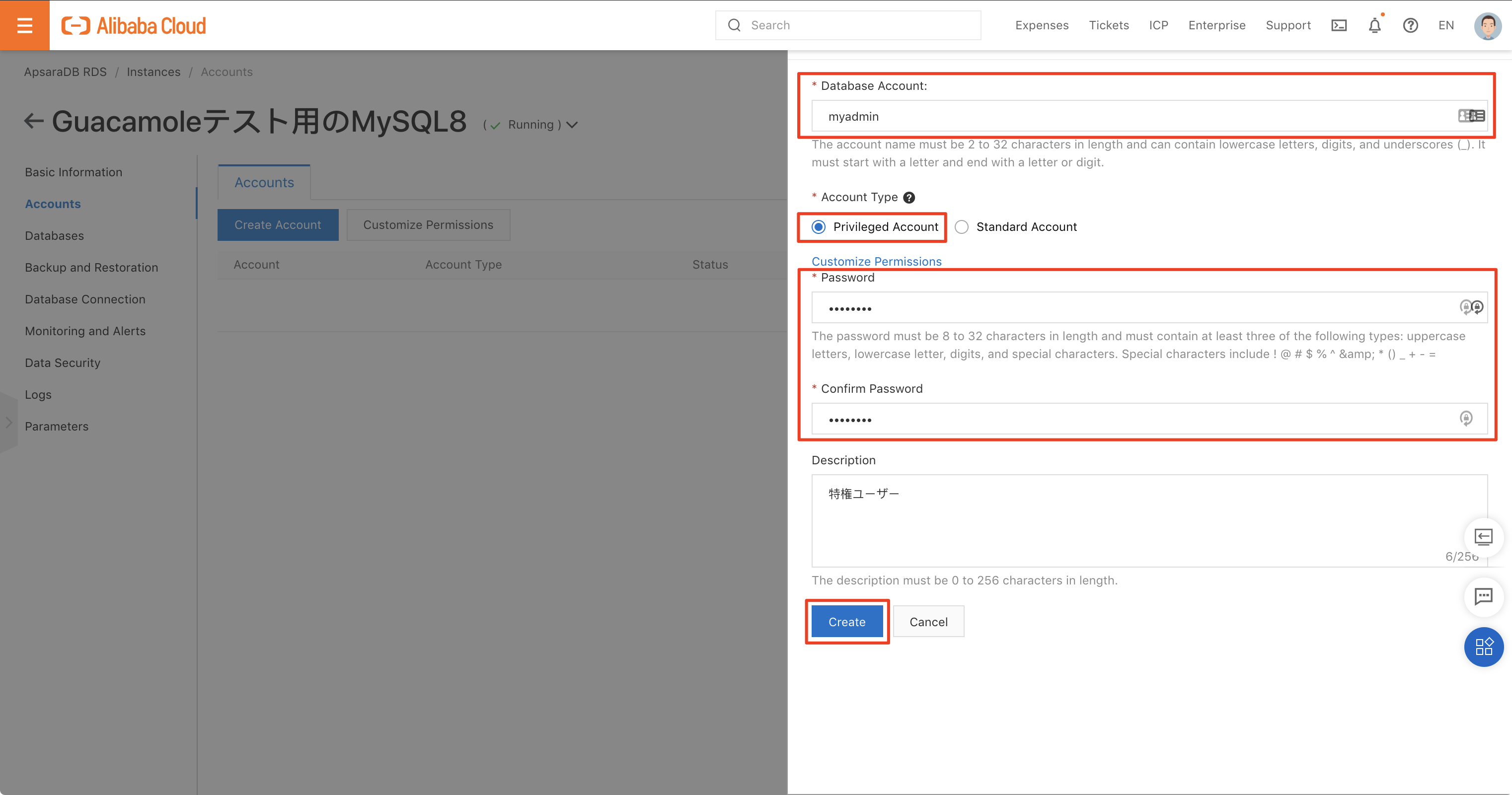The height and width of the screenshot is (795, 1512).
Task: Open Logs in the sidebar
Action: pos(38,394)
